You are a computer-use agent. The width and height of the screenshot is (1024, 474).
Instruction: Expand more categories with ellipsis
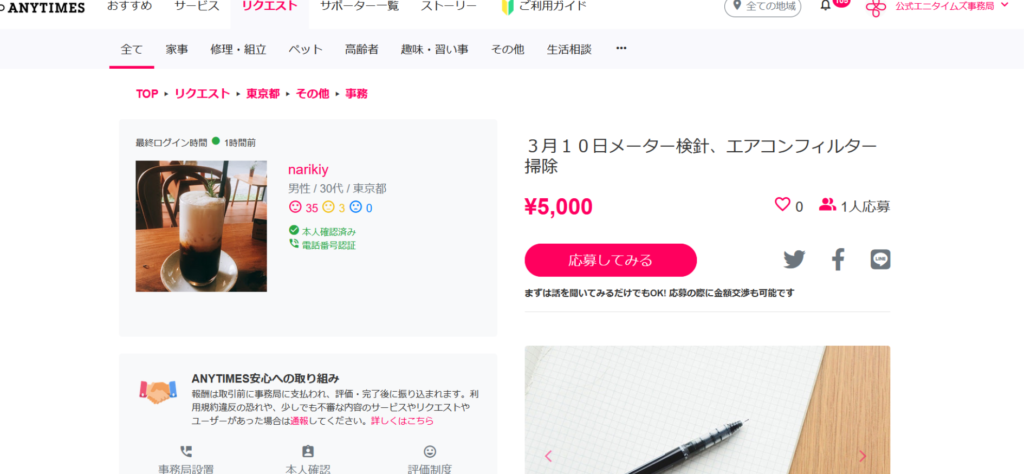[621, 48]
